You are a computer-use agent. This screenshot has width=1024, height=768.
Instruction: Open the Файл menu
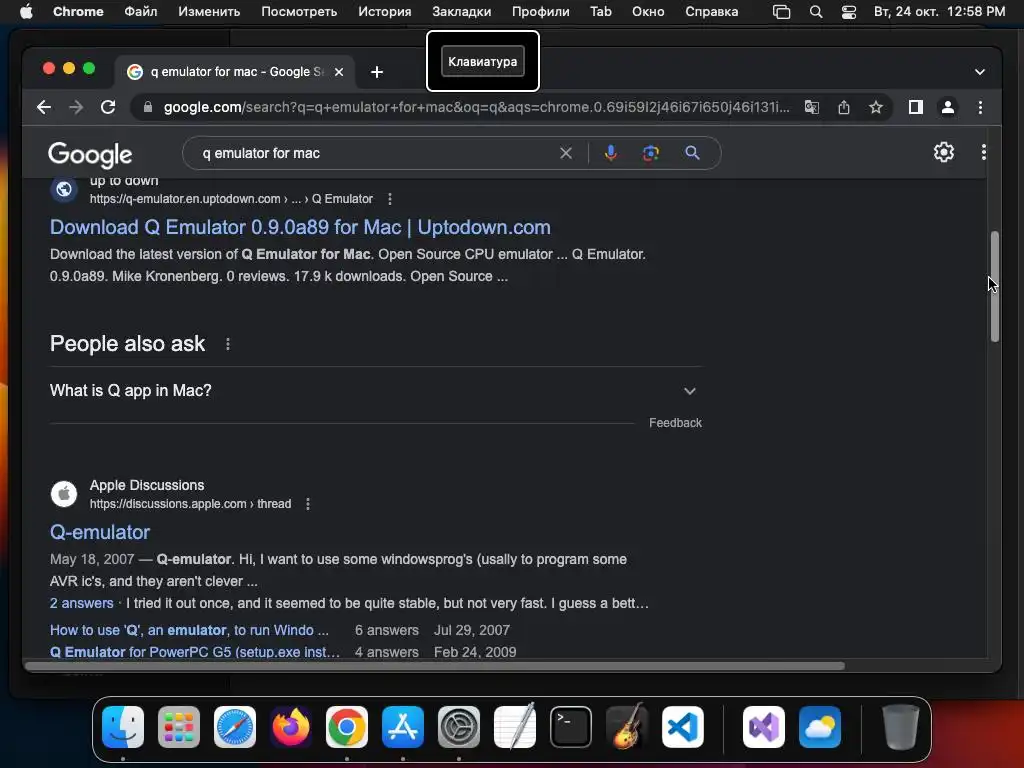coord(140,12)
